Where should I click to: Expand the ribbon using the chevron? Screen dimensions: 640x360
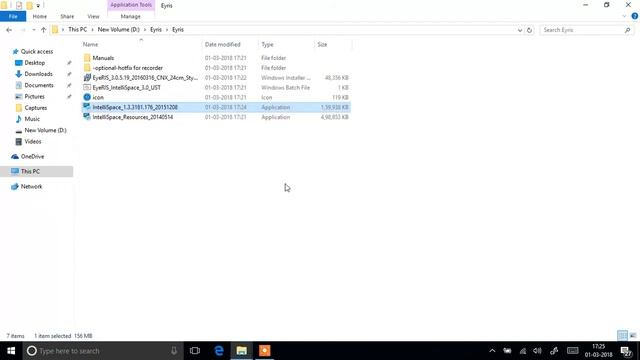(x=624, y=16)
